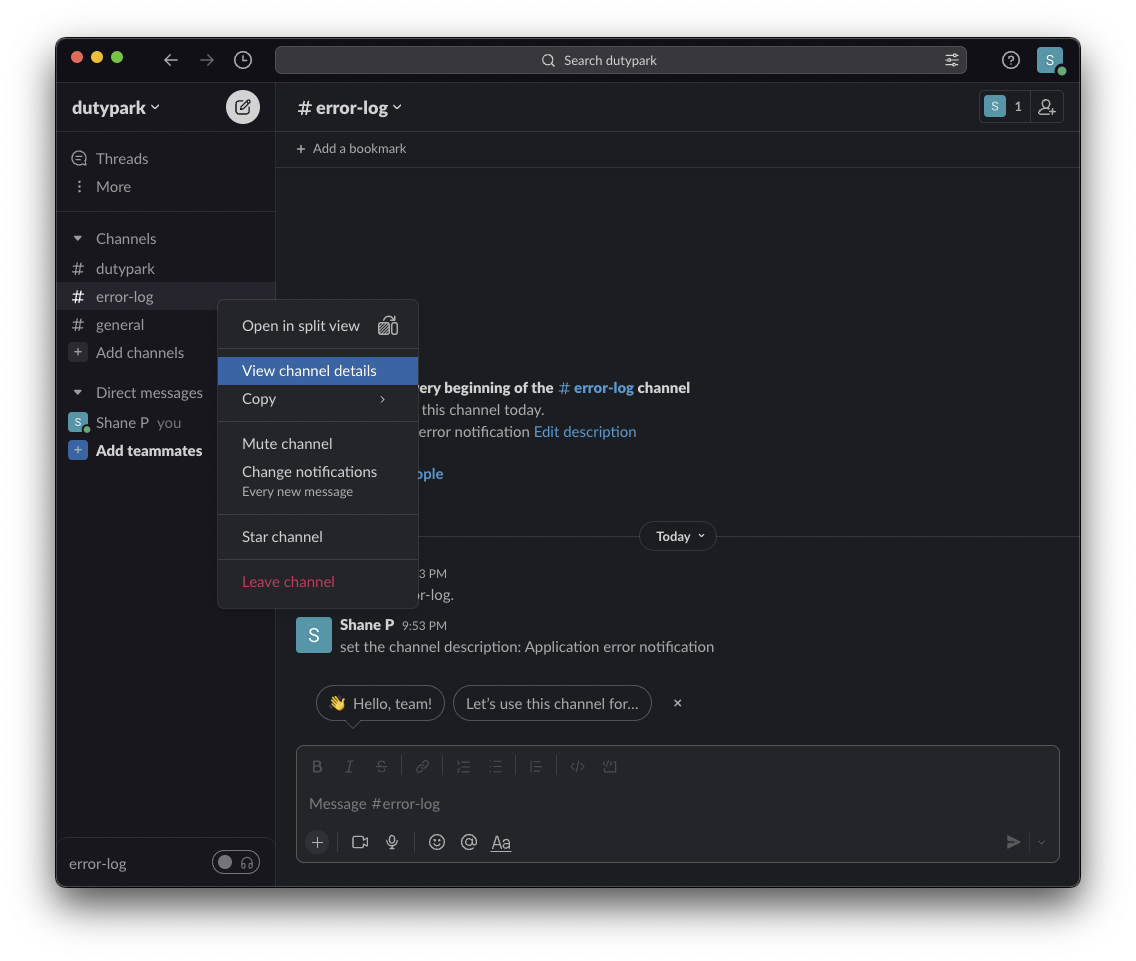Add people to channel icon
The image size is (1136, 961).
[1046, 107]
